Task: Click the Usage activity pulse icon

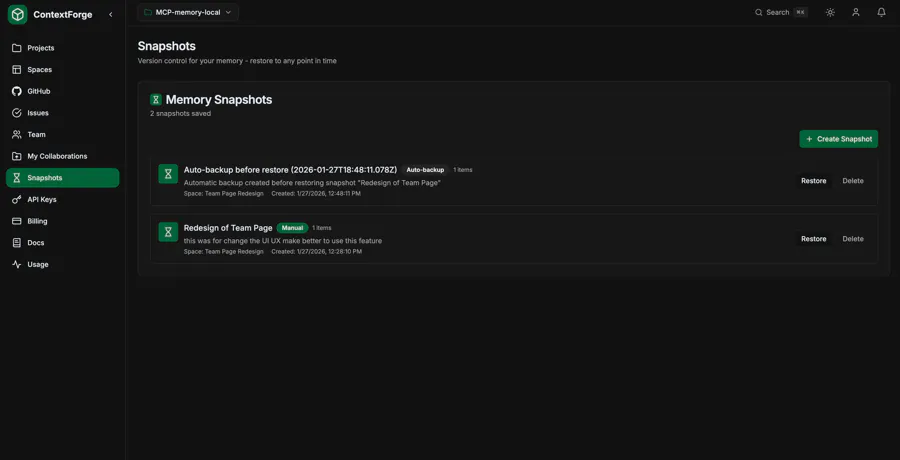Action: [x=17, y=264]
